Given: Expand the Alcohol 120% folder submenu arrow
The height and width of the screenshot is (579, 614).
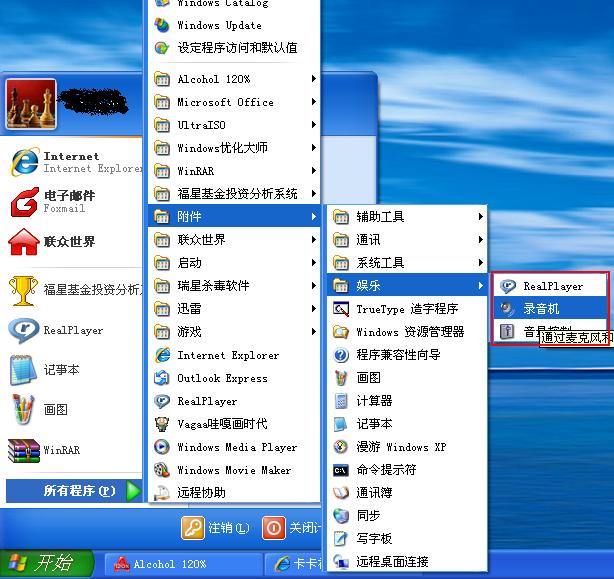Looking at the screenshot, I should pos(314,79).
